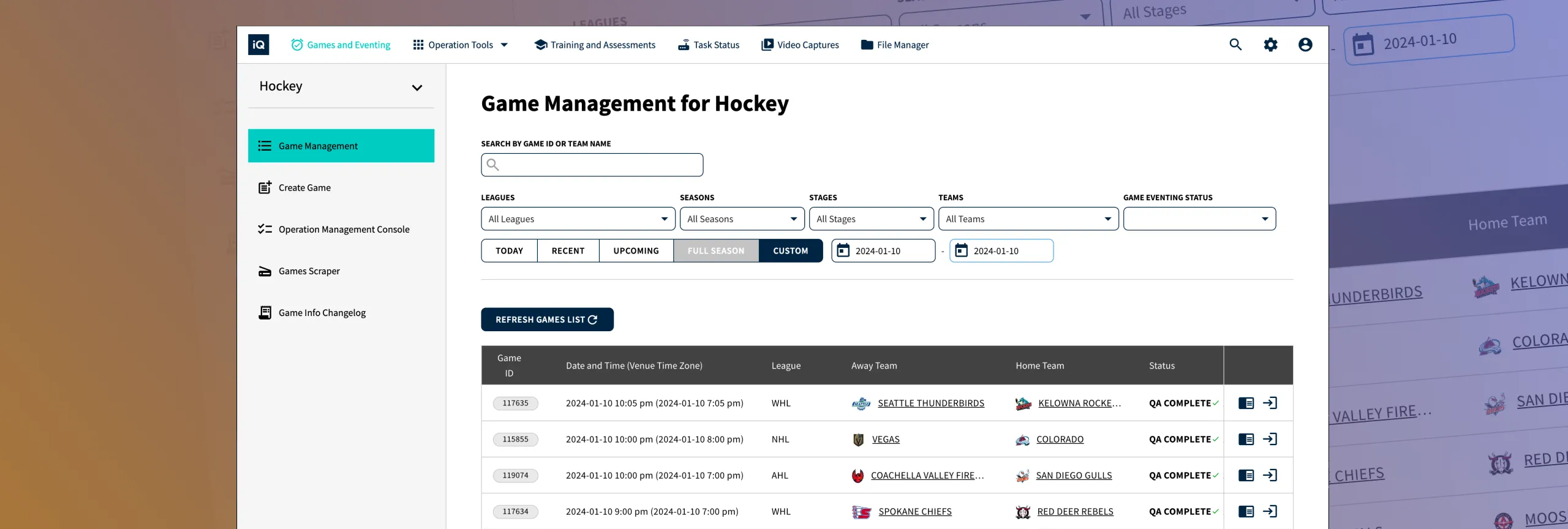Click San Diego Gulls logo
Viewport: 1568px width, 529px height.
(x=1022, y=476)
